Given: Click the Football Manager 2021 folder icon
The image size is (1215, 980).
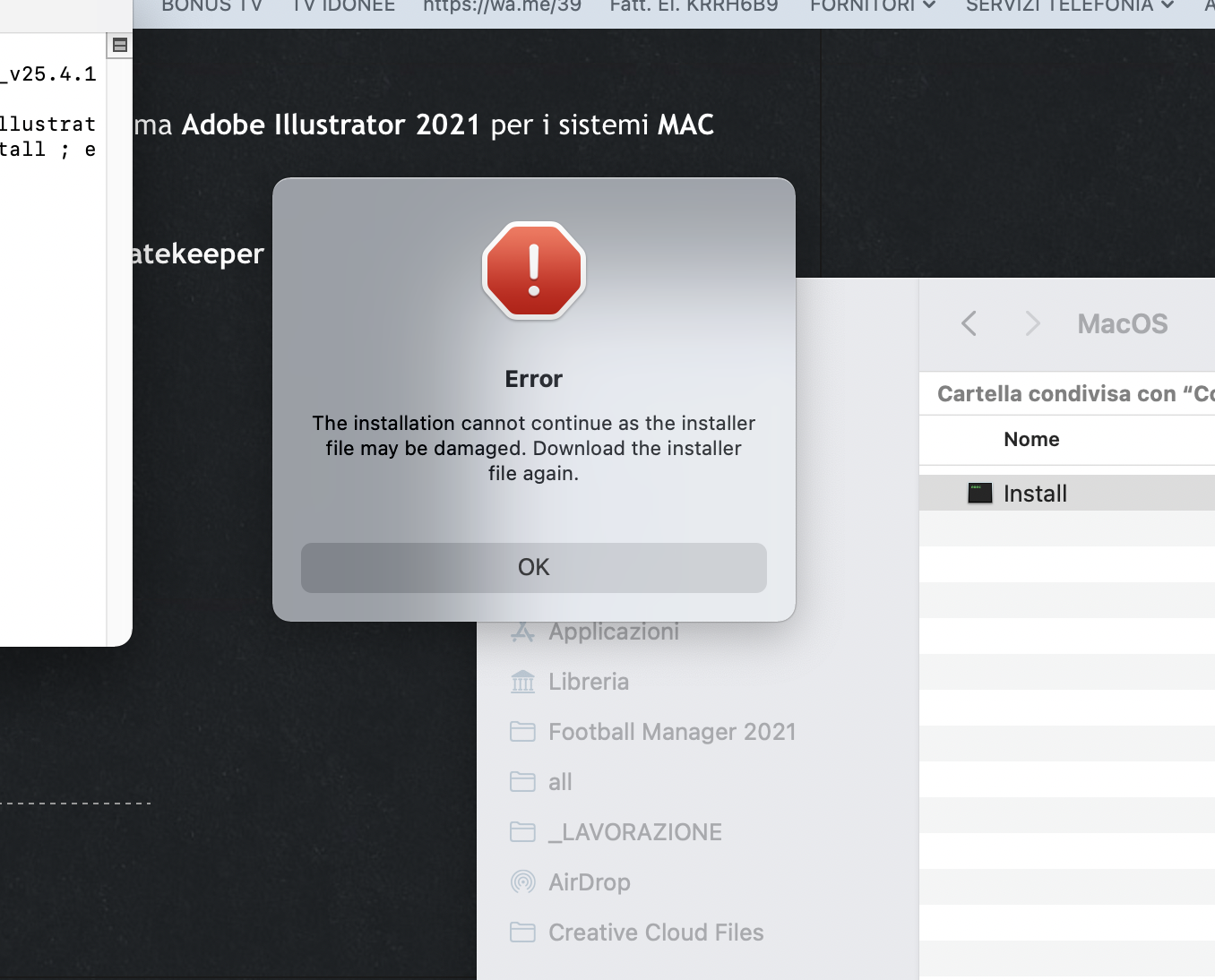Looking at the screenshot, I should [x=522, y=732].
